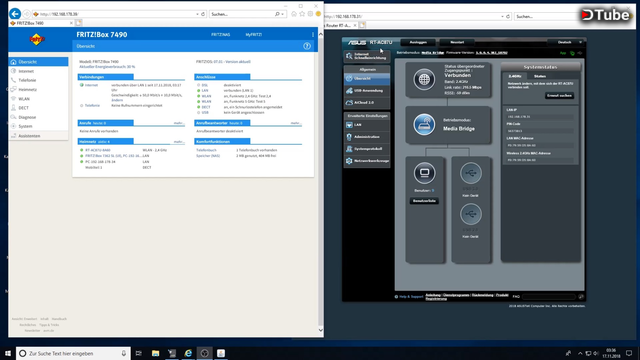The height and width of the screenshot is (360, 640).
Task: Click mehr link in the Heimnetz section
Action: point(179,142)
